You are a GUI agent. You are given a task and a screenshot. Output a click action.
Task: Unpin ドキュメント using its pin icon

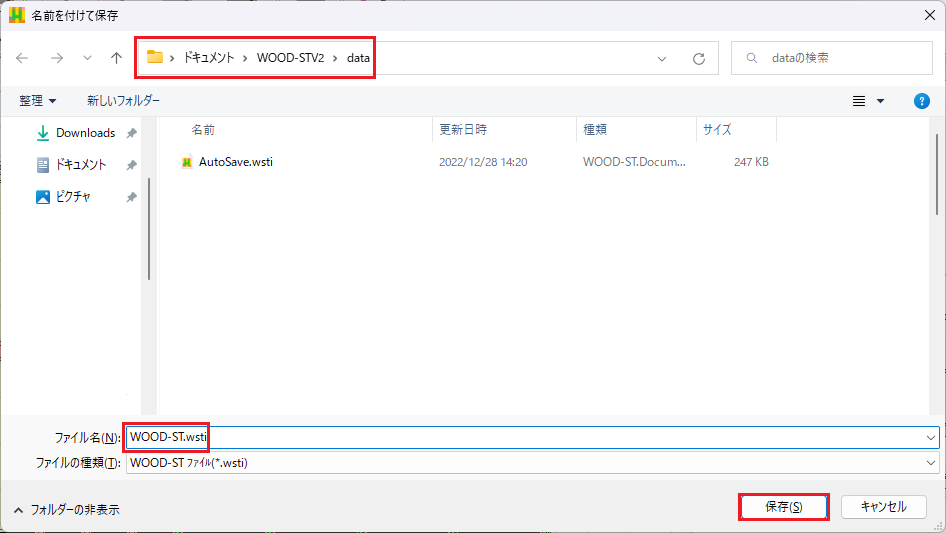pos(131,165)
